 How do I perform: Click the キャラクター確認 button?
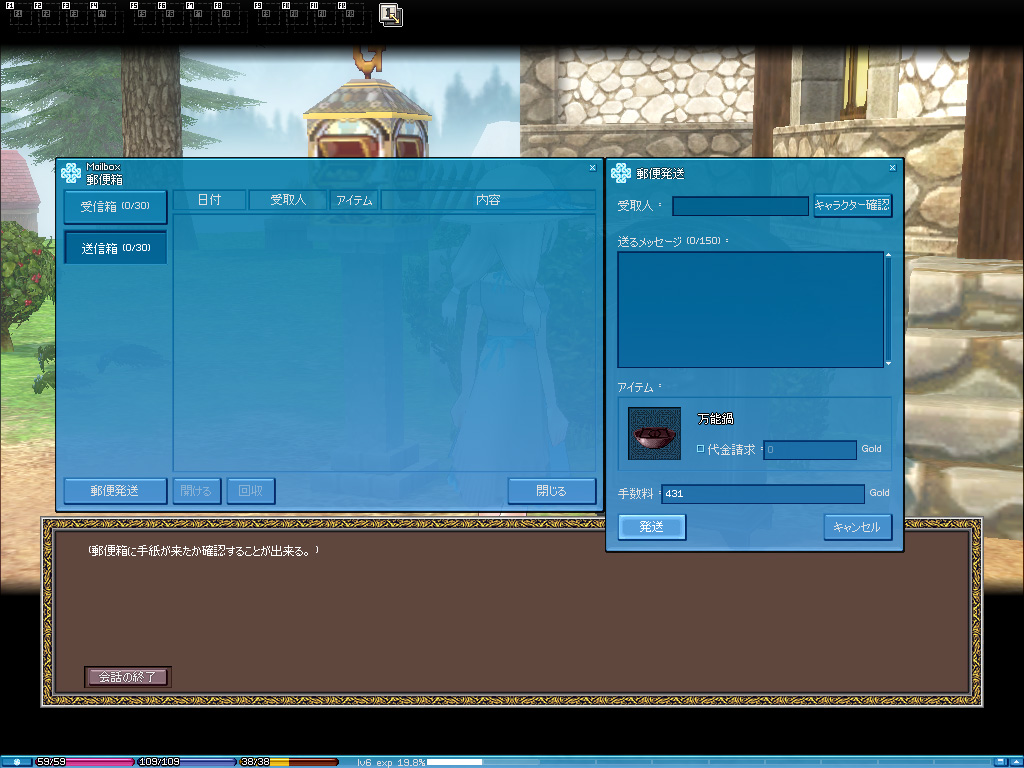point(852,205)
